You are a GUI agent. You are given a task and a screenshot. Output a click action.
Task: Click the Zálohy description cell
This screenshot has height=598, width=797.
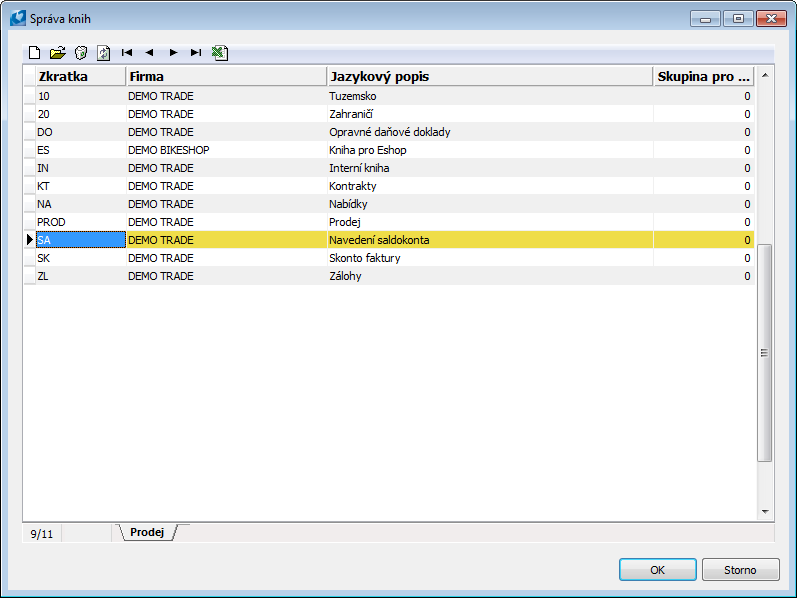(490, 276)
